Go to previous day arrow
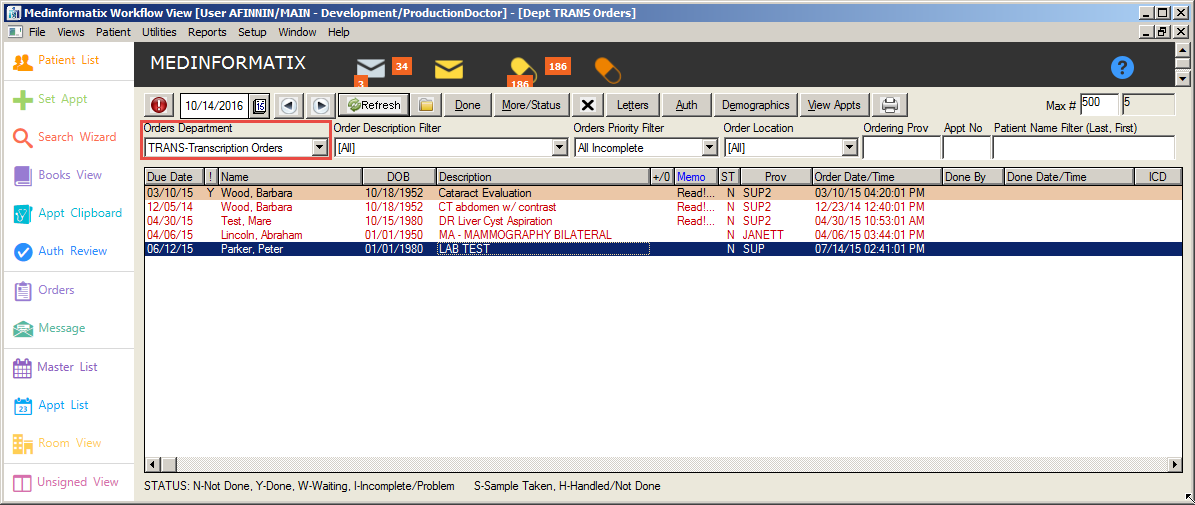The height and width of the screenshot is (505, 1195). click(x=288, y=105)
